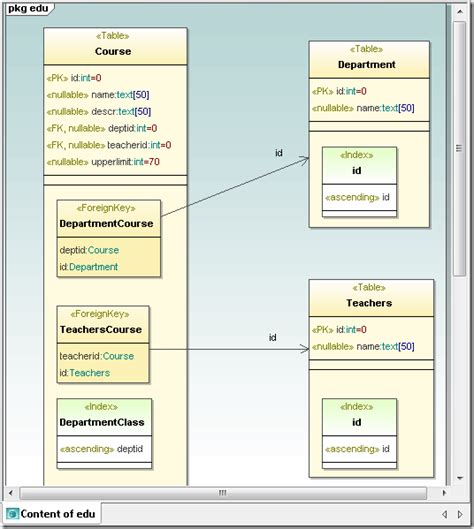Image resolution: width=474 pixels, height=529 pixels.
Task: Select 'id:Teachers' in TeachersCourse
Action: tap(85, 373)
